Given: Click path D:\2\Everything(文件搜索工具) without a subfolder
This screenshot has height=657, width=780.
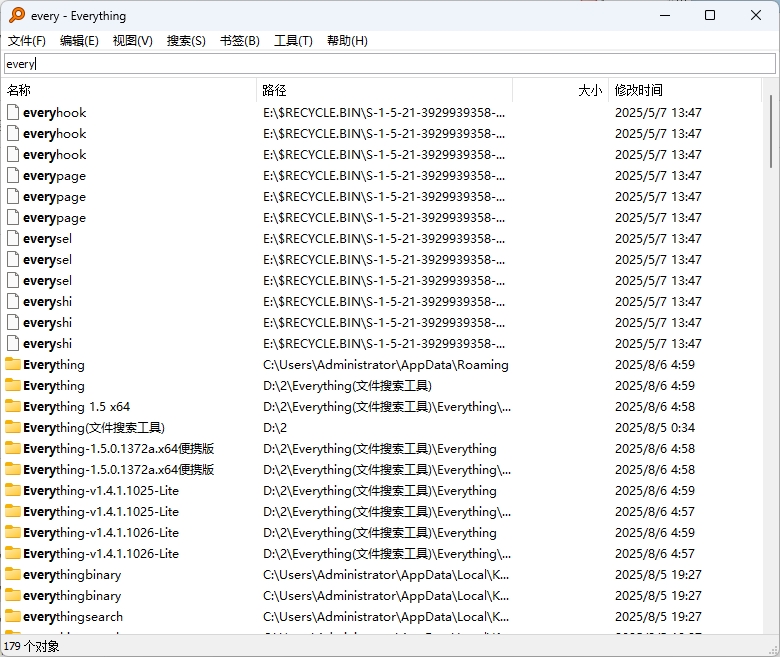Looking at the screenshot, I should (x=347, y=386).
